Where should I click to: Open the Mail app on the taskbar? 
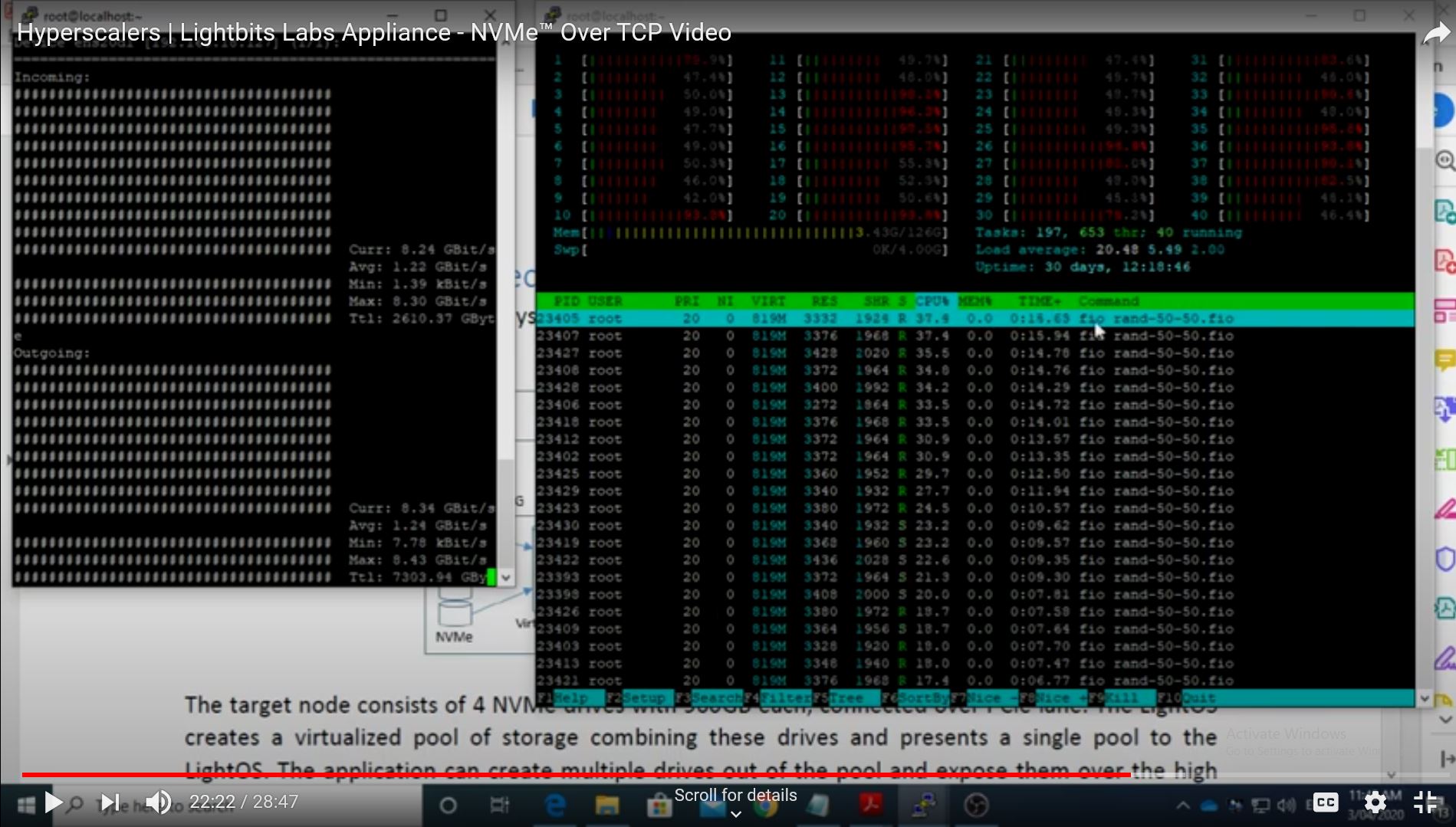tap(712, 809)
